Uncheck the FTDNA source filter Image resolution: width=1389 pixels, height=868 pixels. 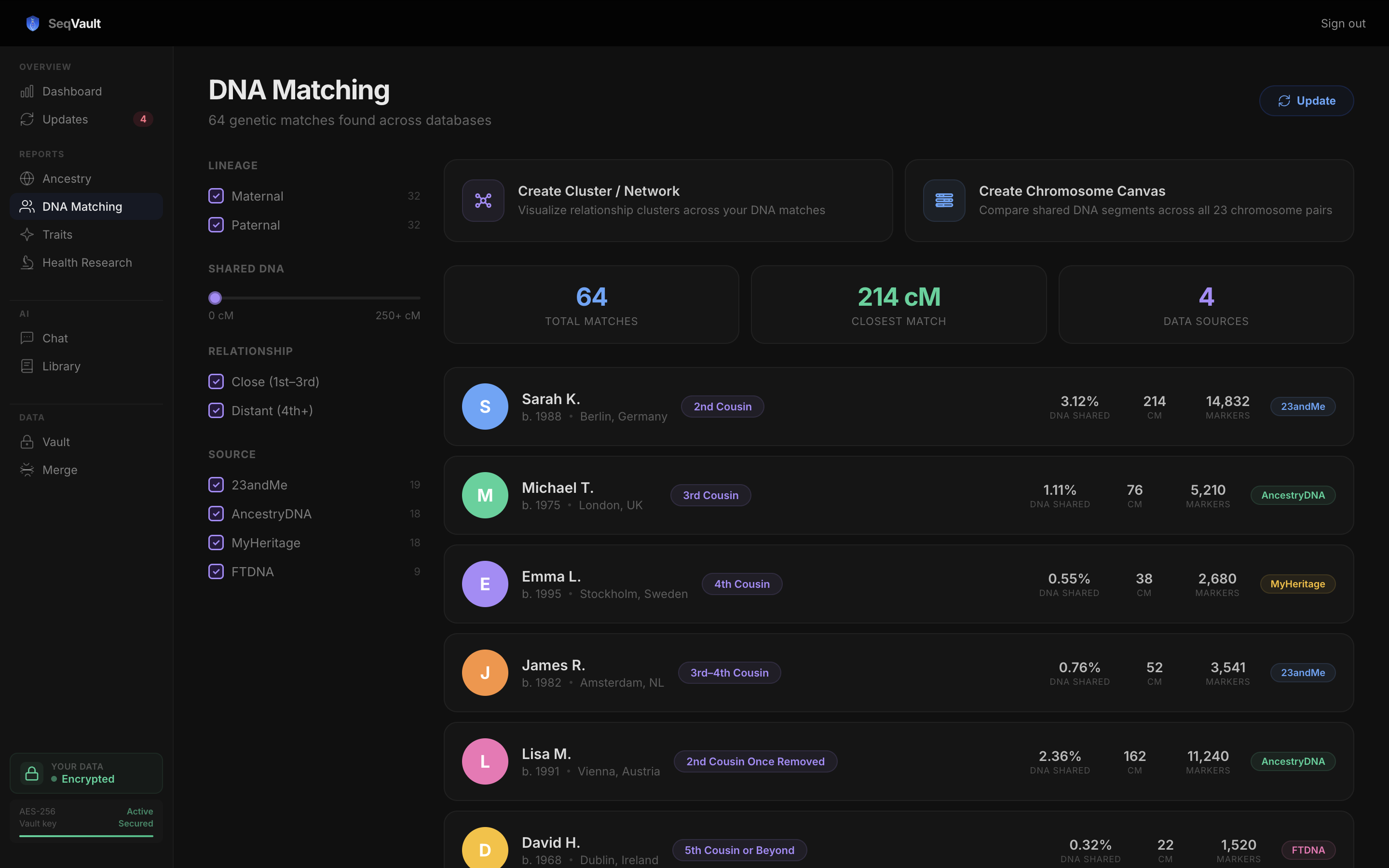point(216,571)
